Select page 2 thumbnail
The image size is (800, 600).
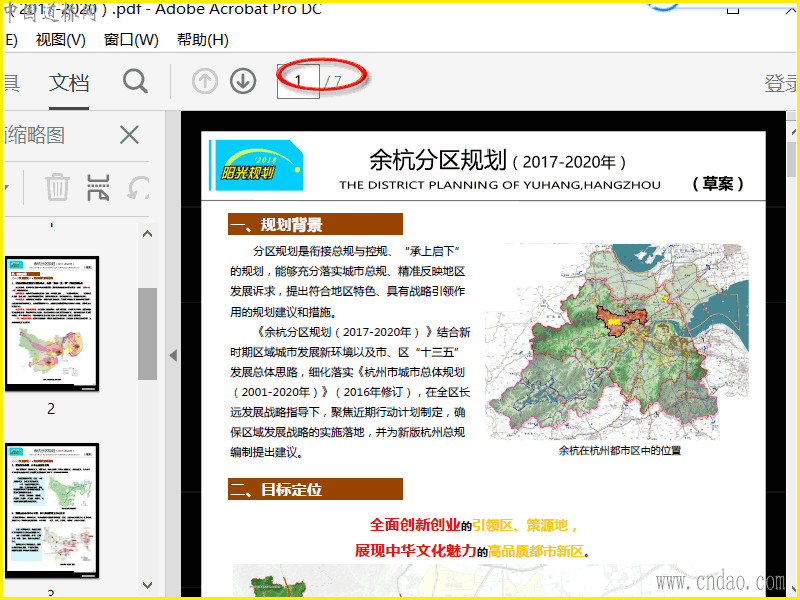click(x=51, y=323)
